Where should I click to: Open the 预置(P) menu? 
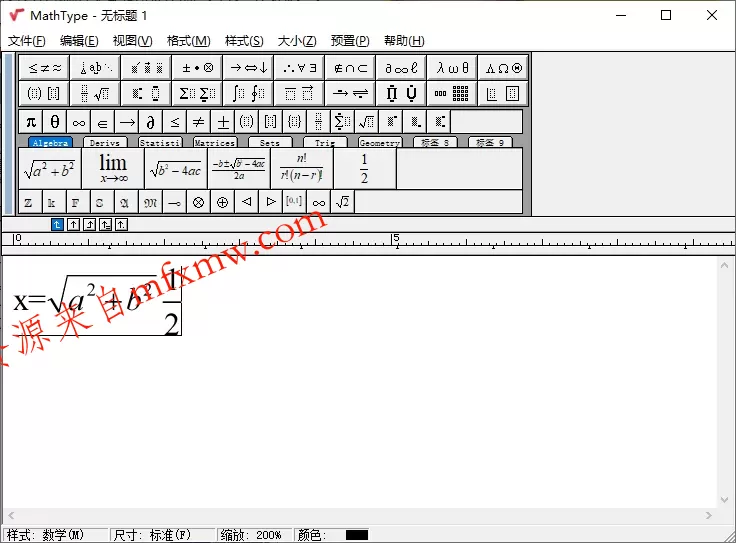pyautogui.click(x=350, y=41)
